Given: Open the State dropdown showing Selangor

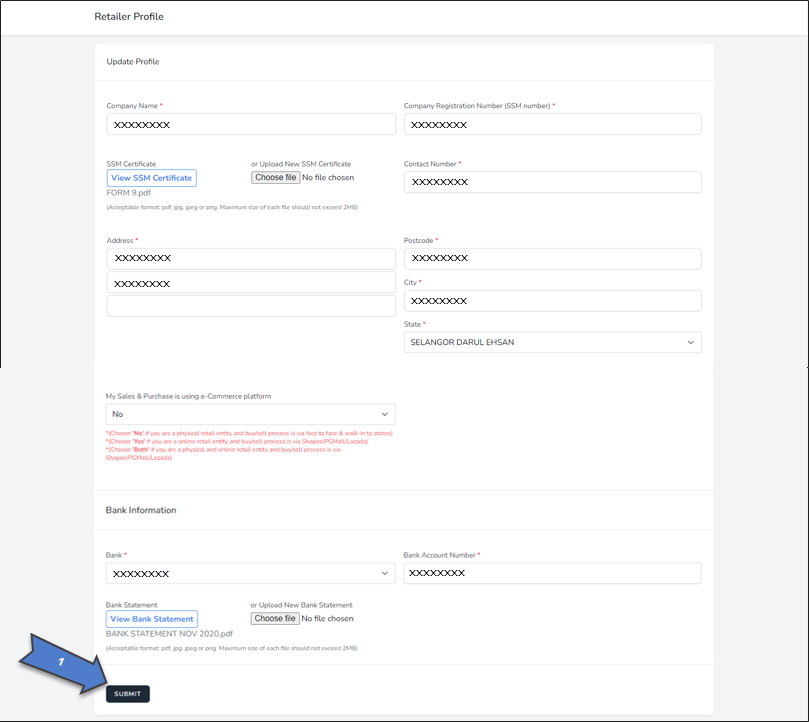Looking at the screenshot, I should pos(552,342).
